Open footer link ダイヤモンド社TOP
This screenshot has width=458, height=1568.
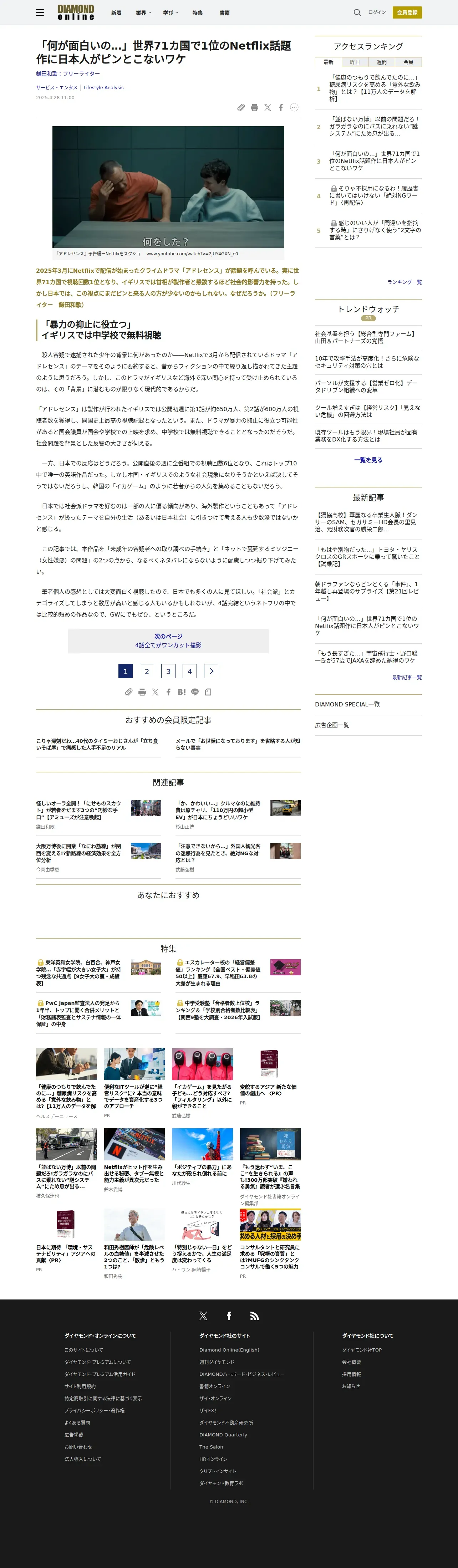(362, 1350)
